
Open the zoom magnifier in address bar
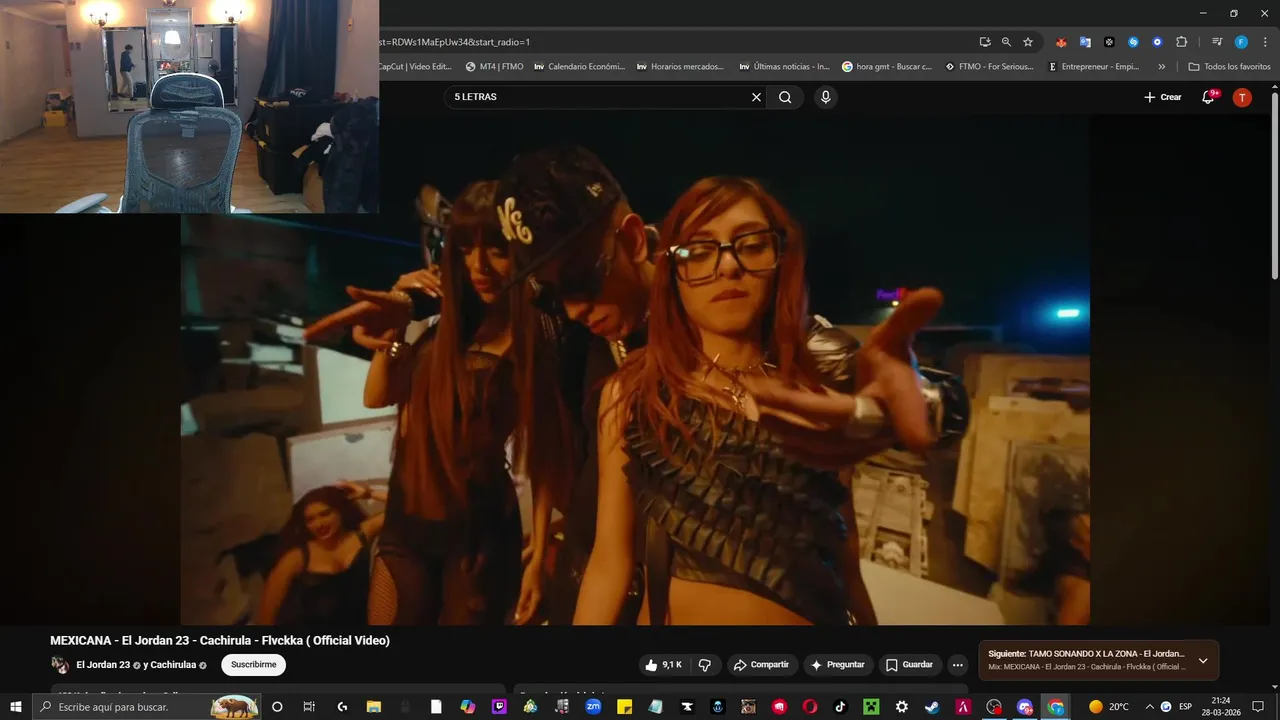[x=1006, y=42]
